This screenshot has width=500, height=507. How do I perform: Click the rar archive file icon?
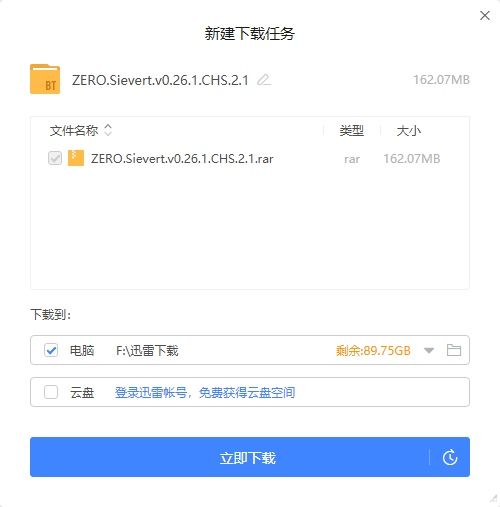coord(76,158)
